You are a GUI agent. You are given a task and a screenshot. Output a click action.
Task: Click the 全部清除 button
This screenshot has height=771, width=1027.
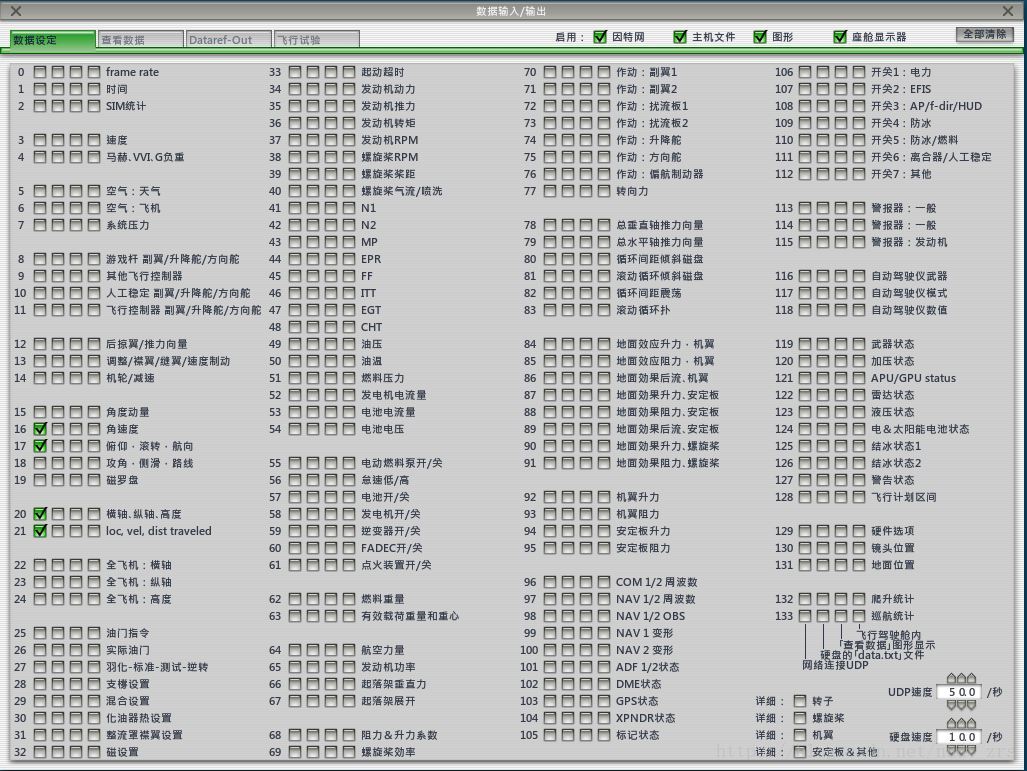[x=984, y=34]
